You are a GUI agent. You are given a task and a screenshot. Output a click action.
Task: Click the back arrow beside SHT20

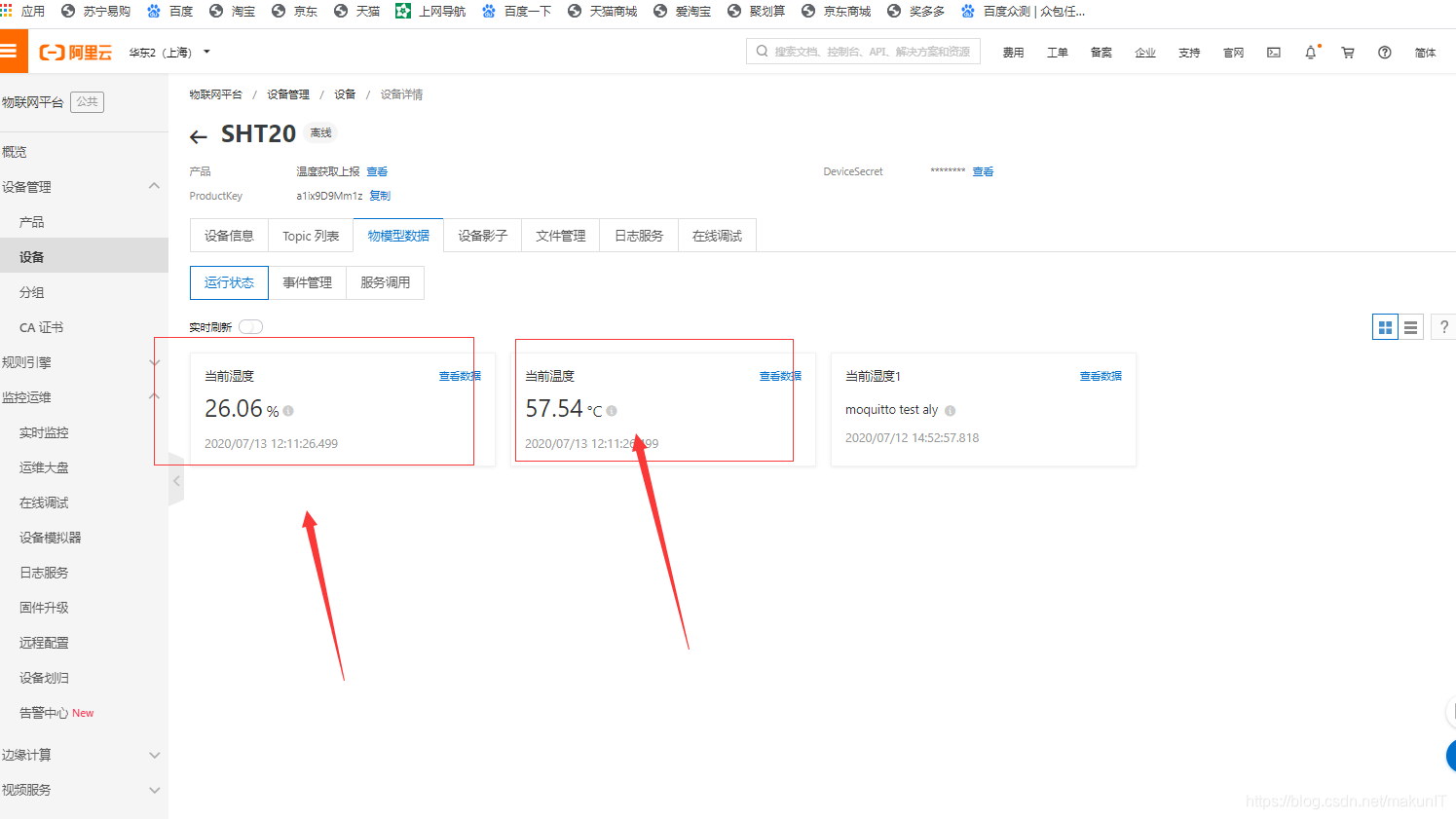point(199,136)
